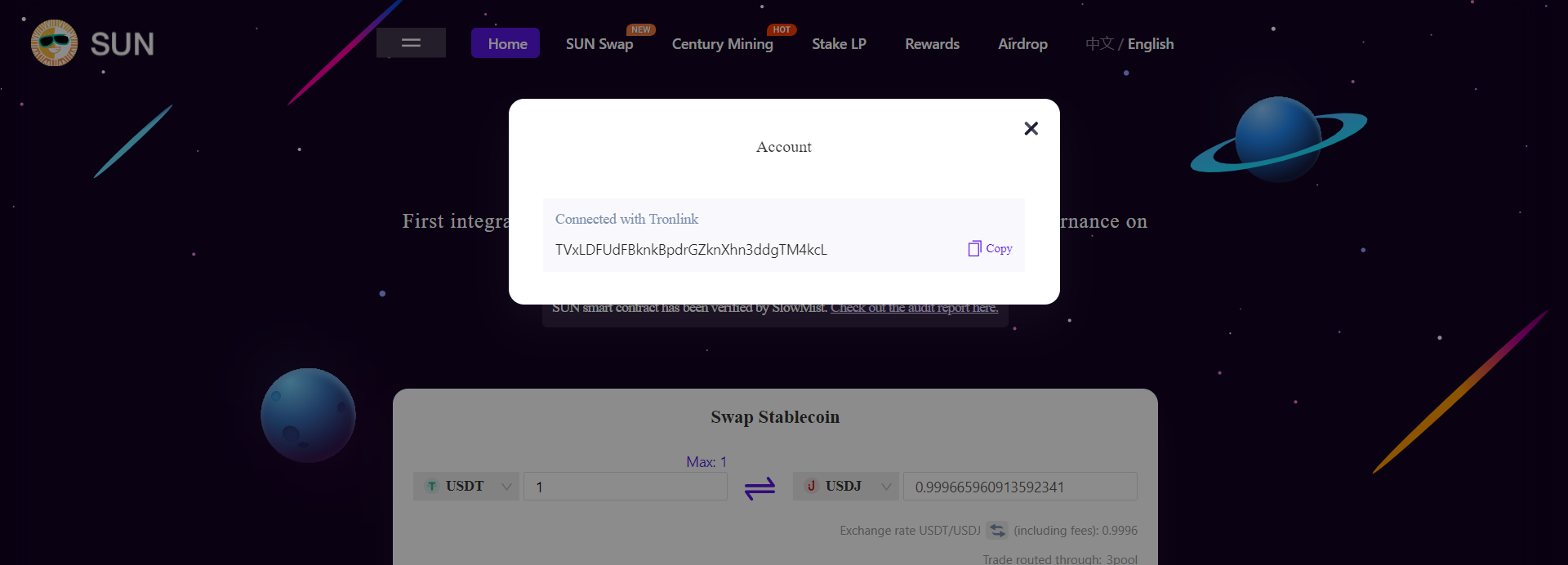Image resolution: width=1568 pixels, height=565 pixels.
Task: Click the NEW badge on SUN Swap
Action: tap(641, 29)
